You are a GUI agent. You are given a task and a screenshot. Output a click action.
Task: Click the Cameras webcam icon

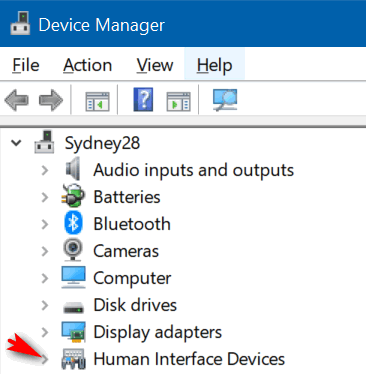pyautogui.click(x=73, y=249)
